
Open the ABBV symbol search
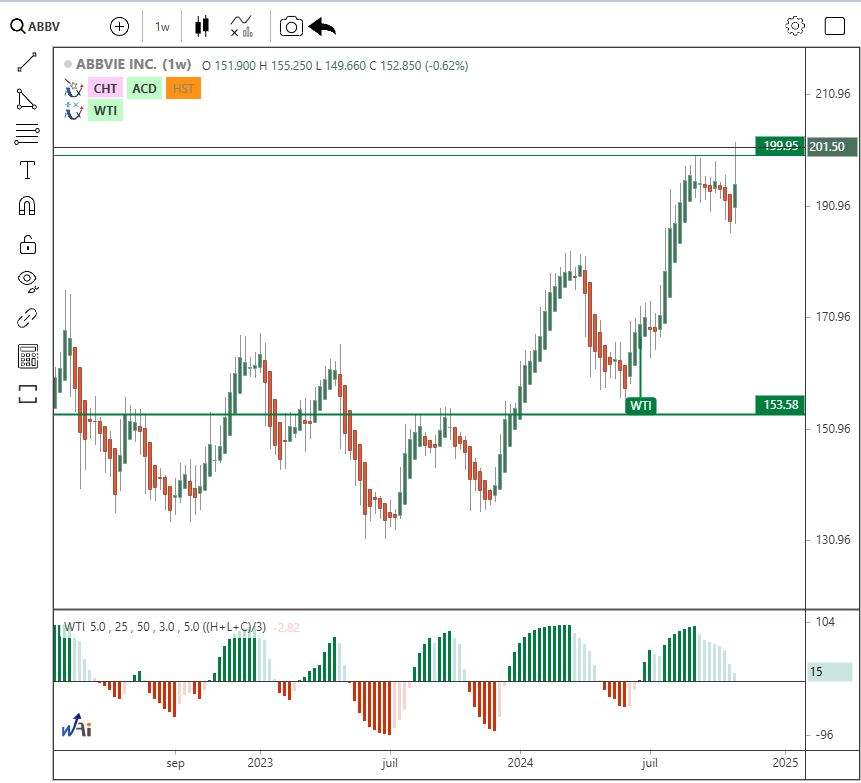[x=35, y=26]
